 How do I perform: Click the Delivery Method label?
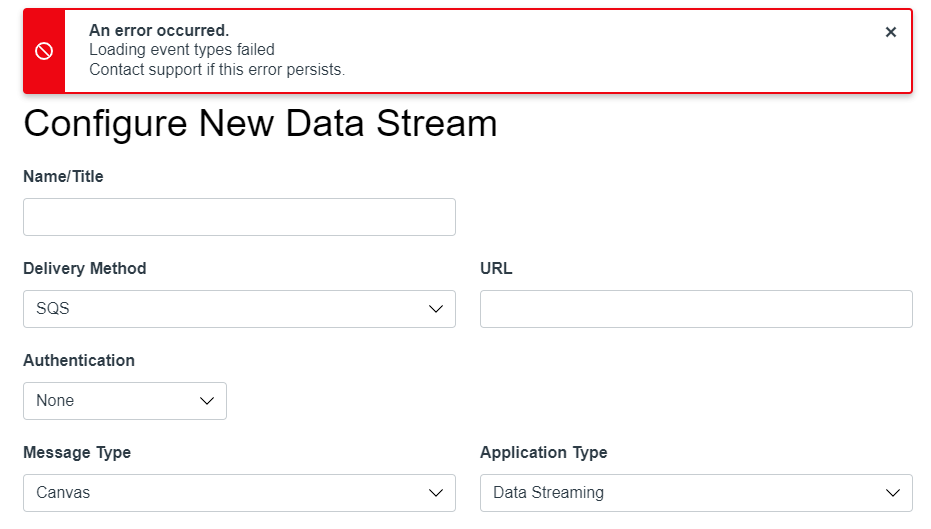click(x=85, y=268)
